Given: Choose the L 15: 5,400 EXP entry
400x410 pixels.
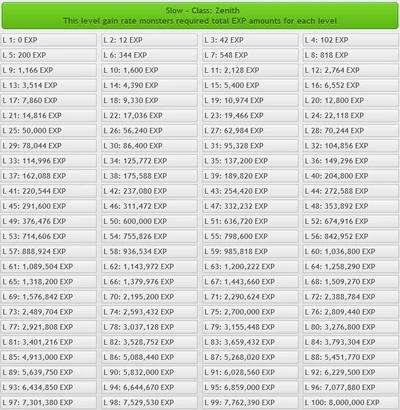Looking at the screenshot, I should tap(250, 85).
